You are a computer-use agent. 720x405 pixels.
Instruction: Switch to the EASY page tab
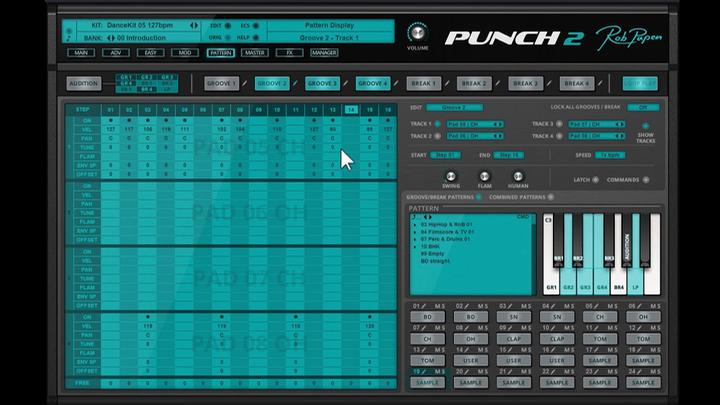150,53
